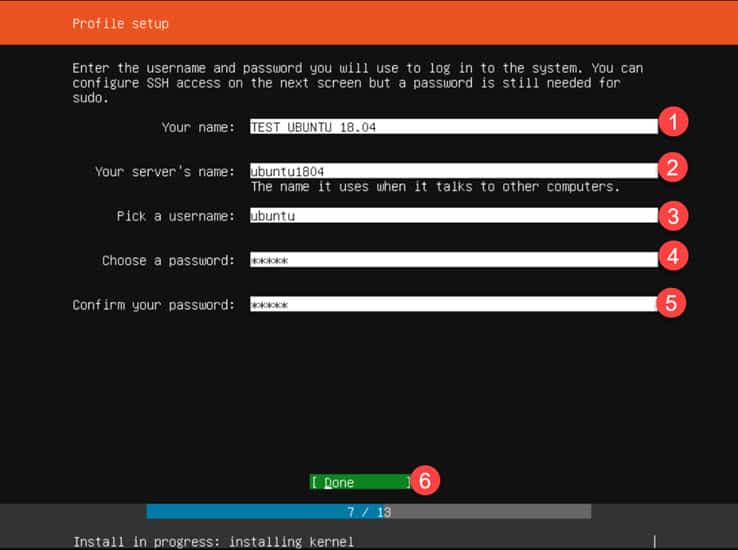Click the 'Choose a password:' label

click(x=168, y=261)
